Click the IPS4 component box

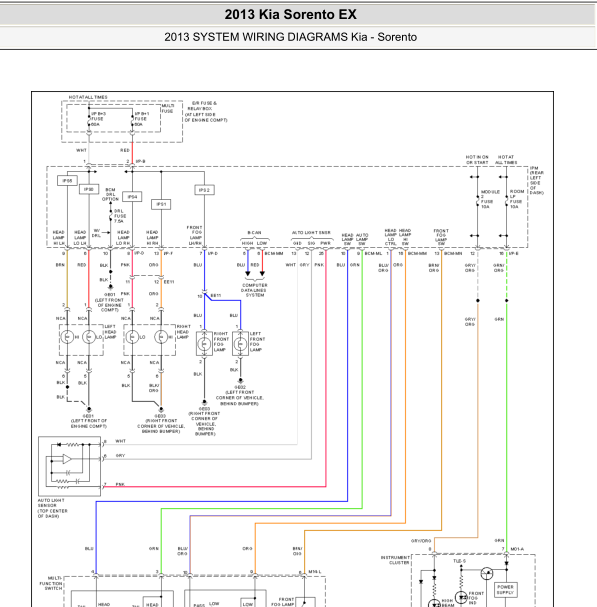[x=132, y=197]
